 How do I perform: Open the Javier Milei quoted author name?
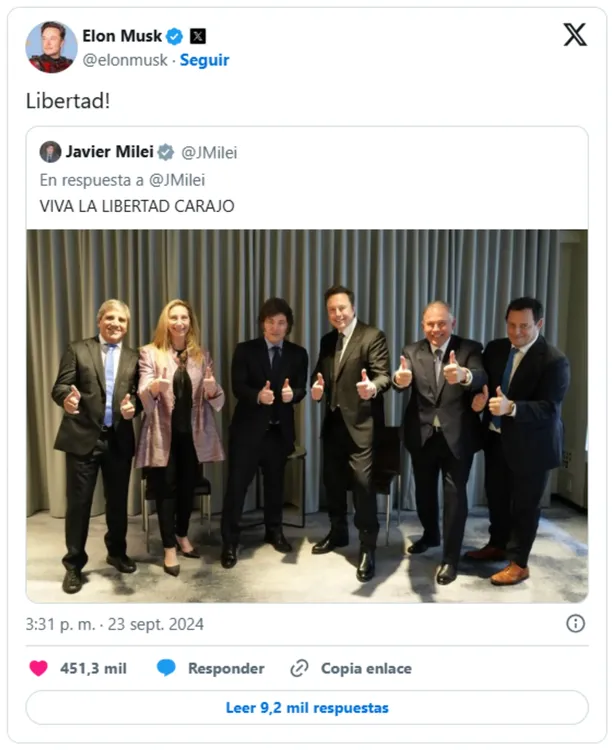110,152
